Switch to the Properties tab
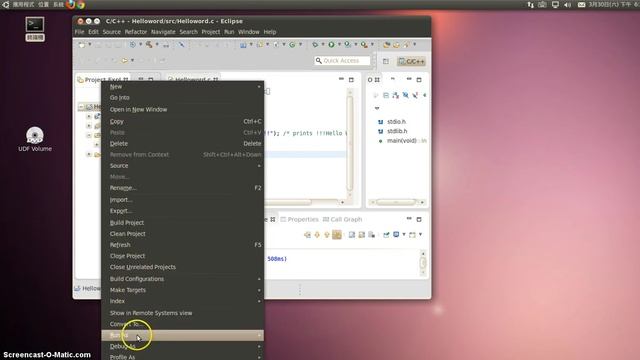 (299, 219)
